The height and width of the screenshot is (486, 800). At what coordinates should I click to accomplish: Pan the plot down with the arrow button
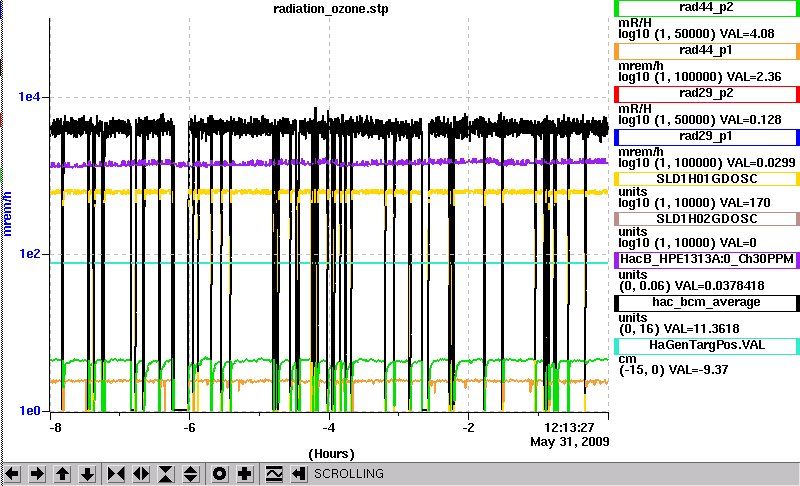coord(88,474)
